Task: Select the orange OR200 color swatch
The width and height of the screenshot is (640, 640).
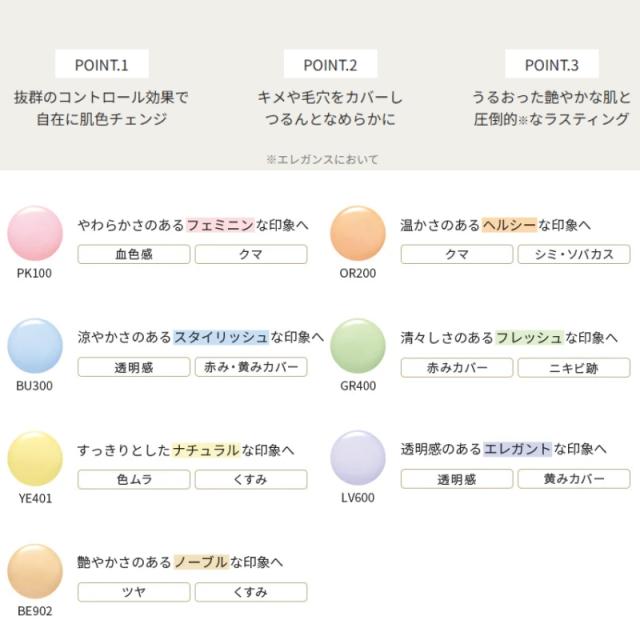Action: click(358, 233)
